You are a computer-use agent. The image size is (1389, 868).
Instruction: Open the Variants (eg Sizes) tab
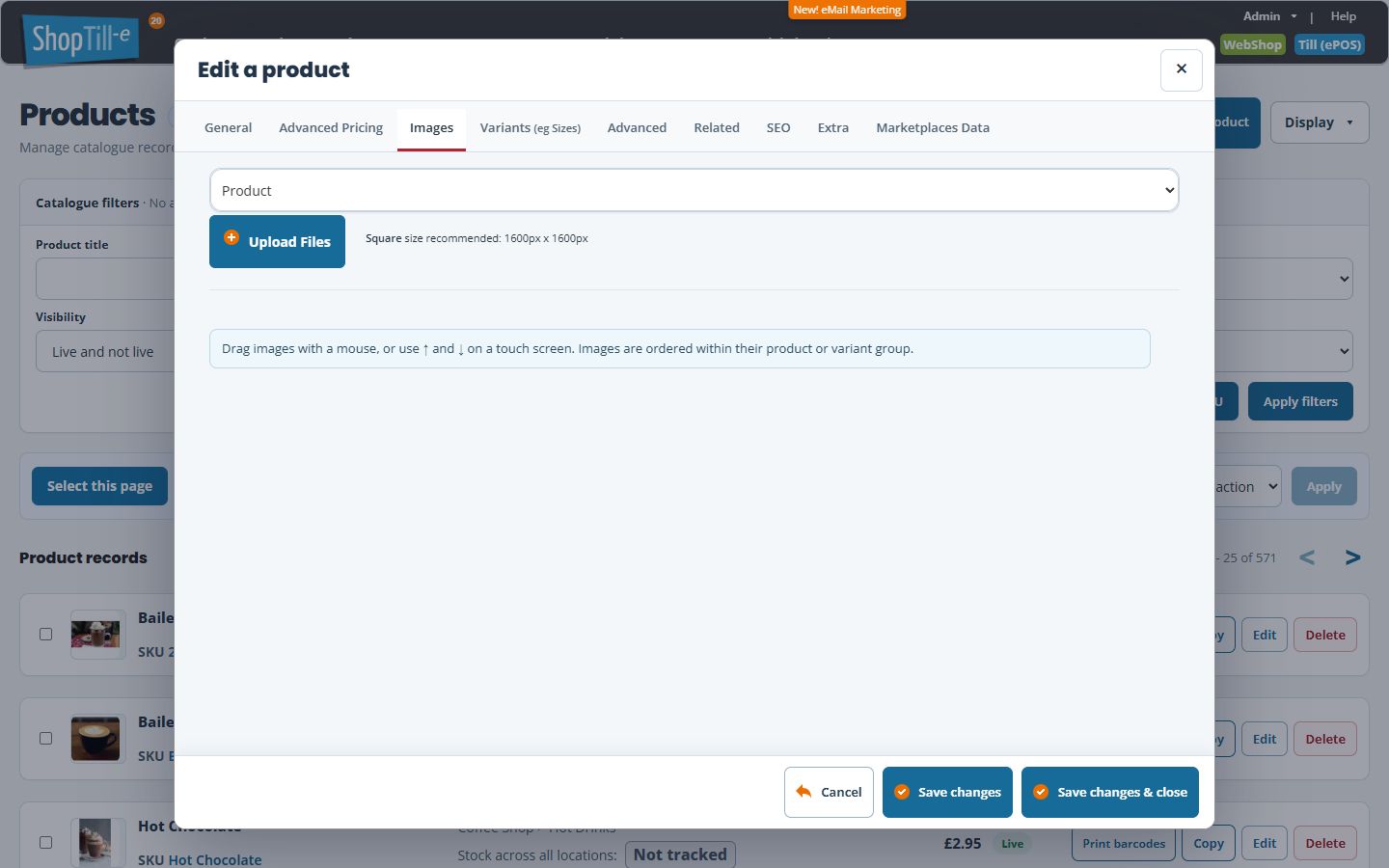(x=531, y=127)
